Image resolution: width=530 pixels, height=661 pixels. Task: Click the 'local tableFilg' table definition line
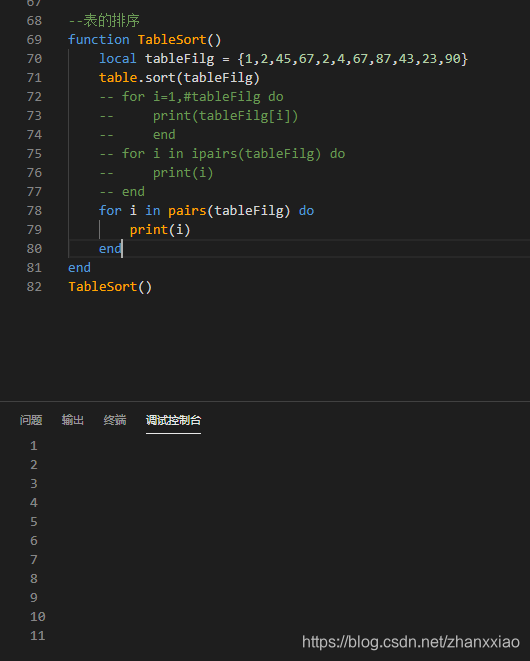click(283, 59)
